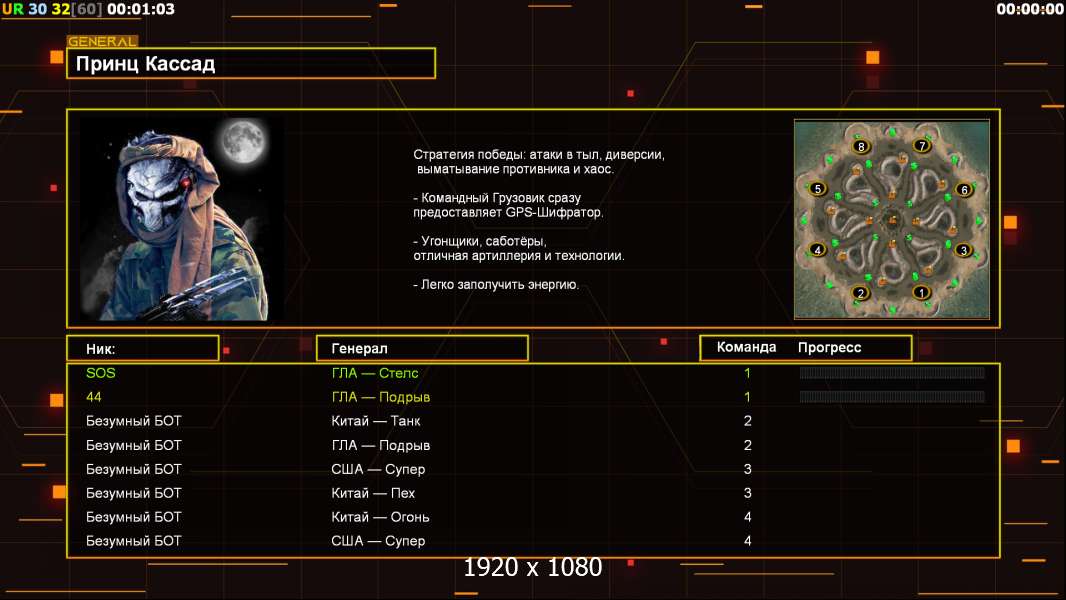Click bot's 'ГЛА — Подрыв' in team 2
This screenshot has width=1066, height=600.
point(381,445)
